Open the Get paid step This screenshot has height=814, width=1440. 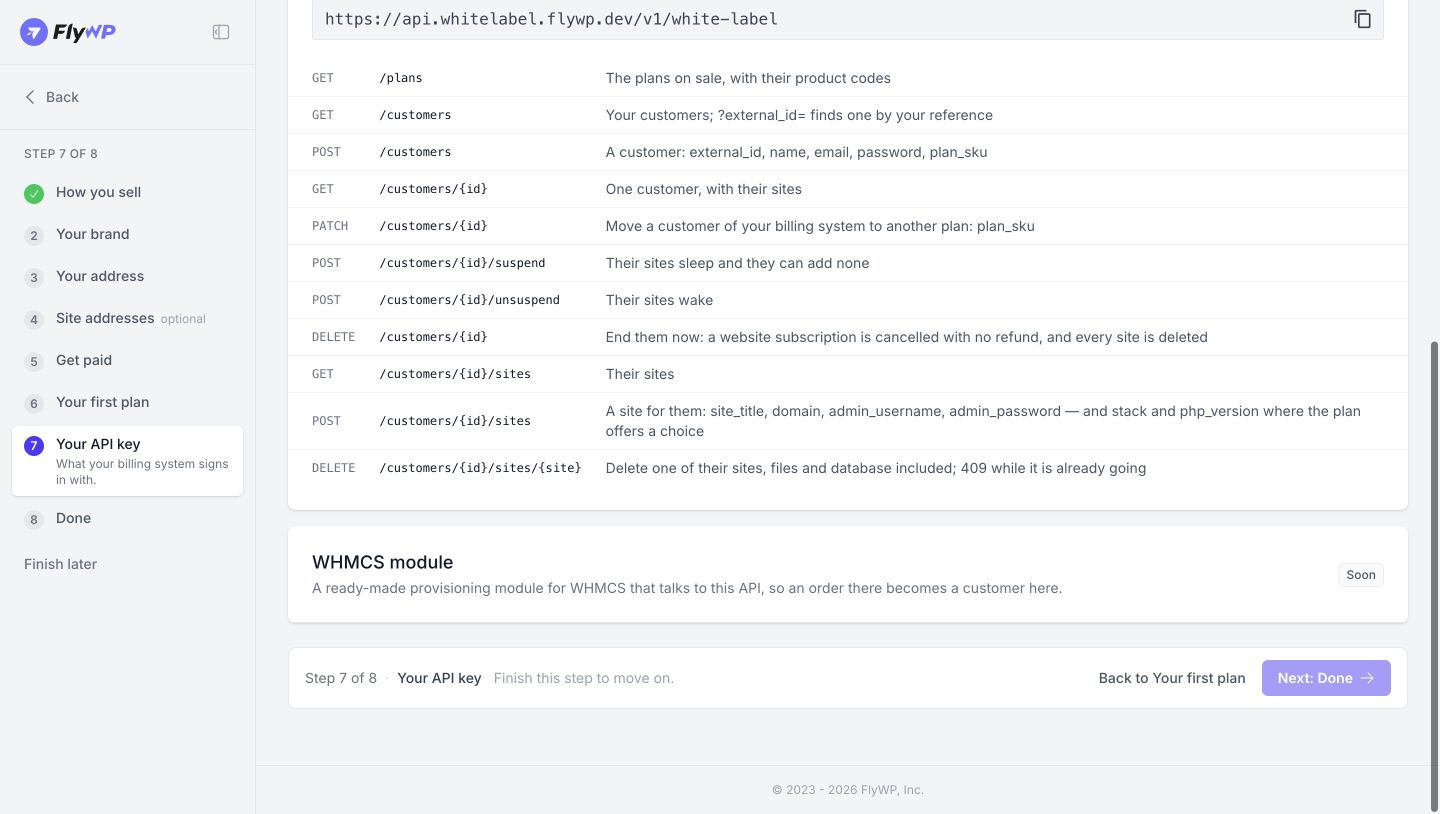[x=128, y=361]
